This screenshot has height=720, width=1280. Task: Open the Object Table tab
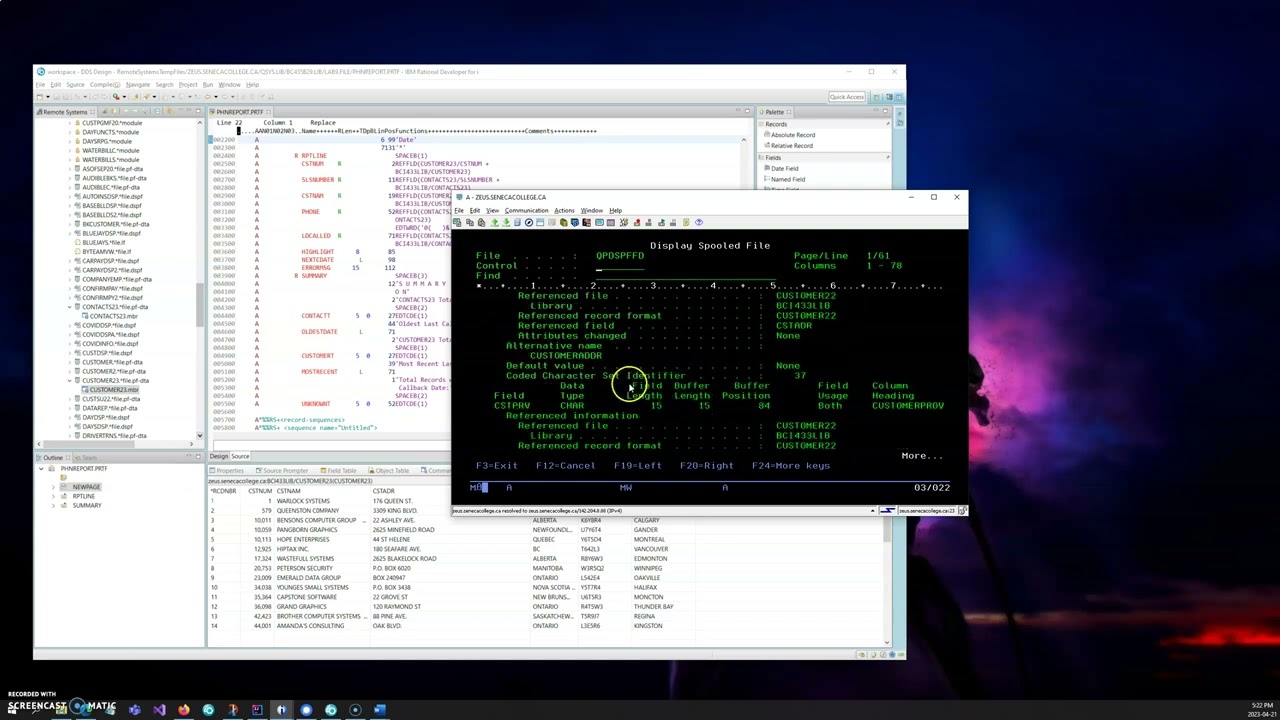(388, 470)
